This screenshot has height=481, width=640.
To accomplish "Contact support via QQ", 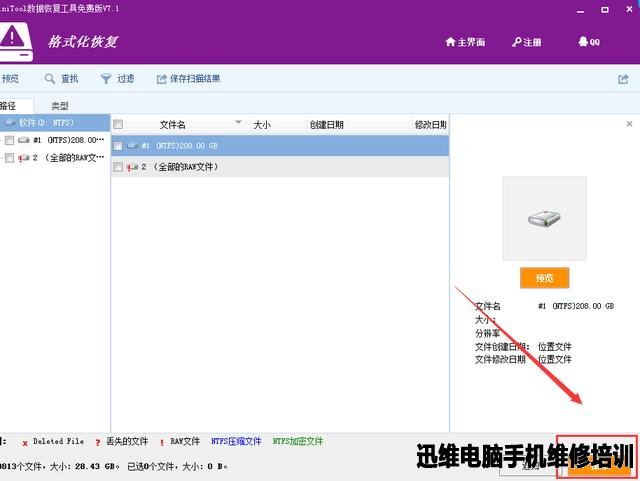I will click(x=589, y=42).
